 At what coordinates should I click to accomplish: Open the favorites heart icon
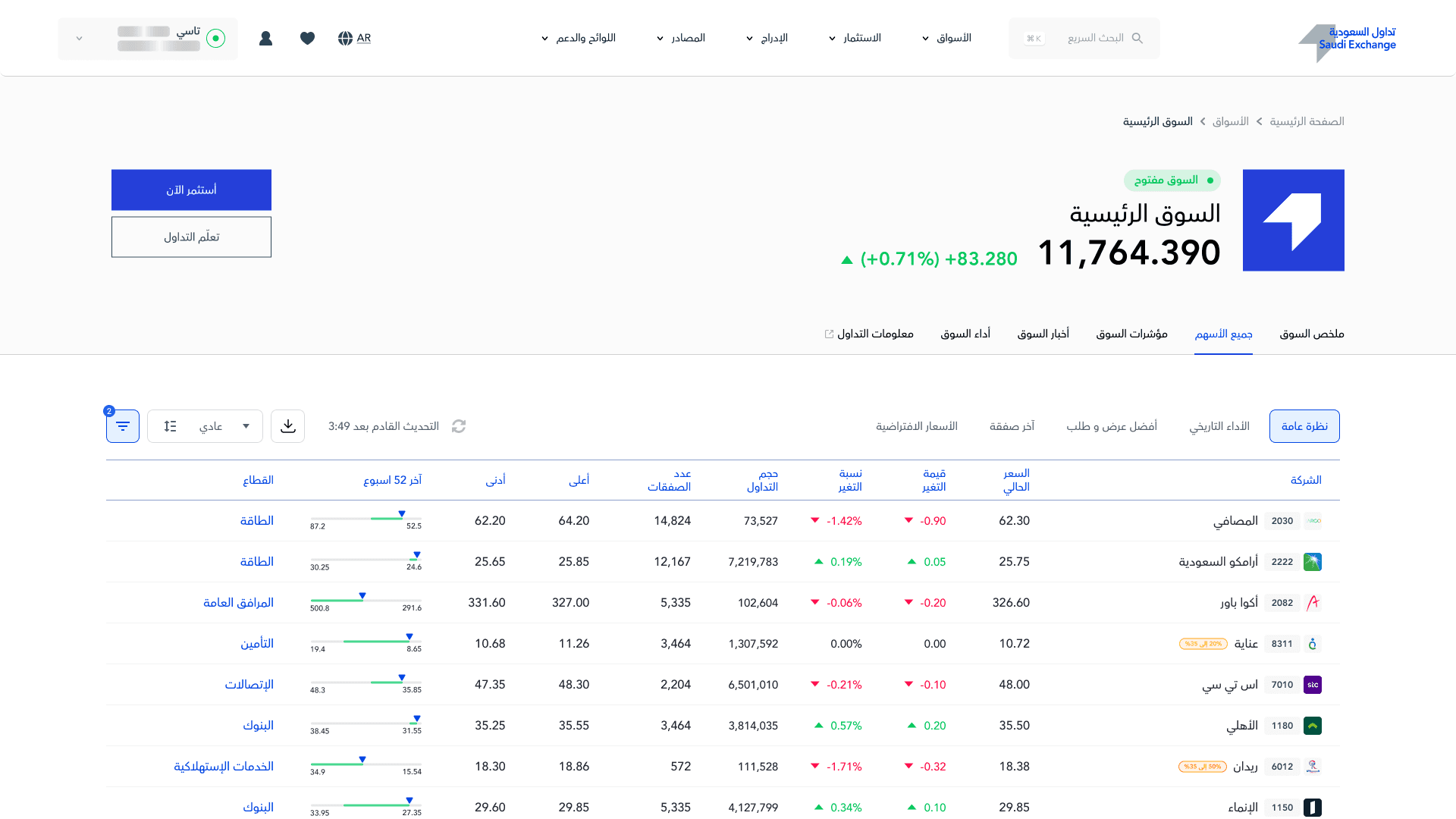[x=307, y=38]
